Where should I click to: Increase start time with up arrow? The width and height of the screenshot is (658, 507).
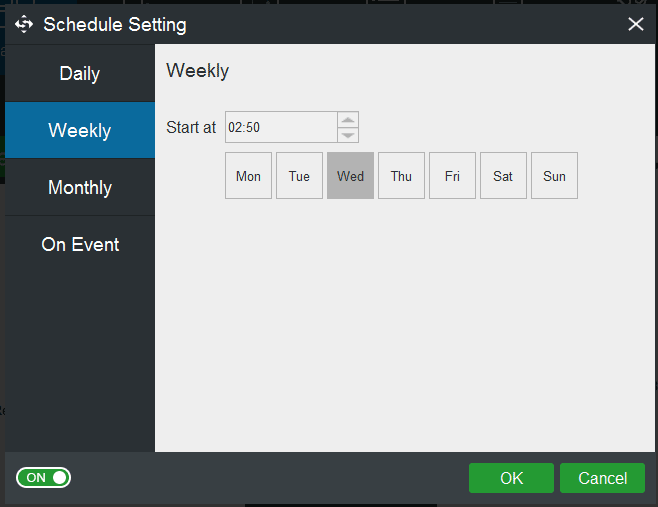point(348,120)
